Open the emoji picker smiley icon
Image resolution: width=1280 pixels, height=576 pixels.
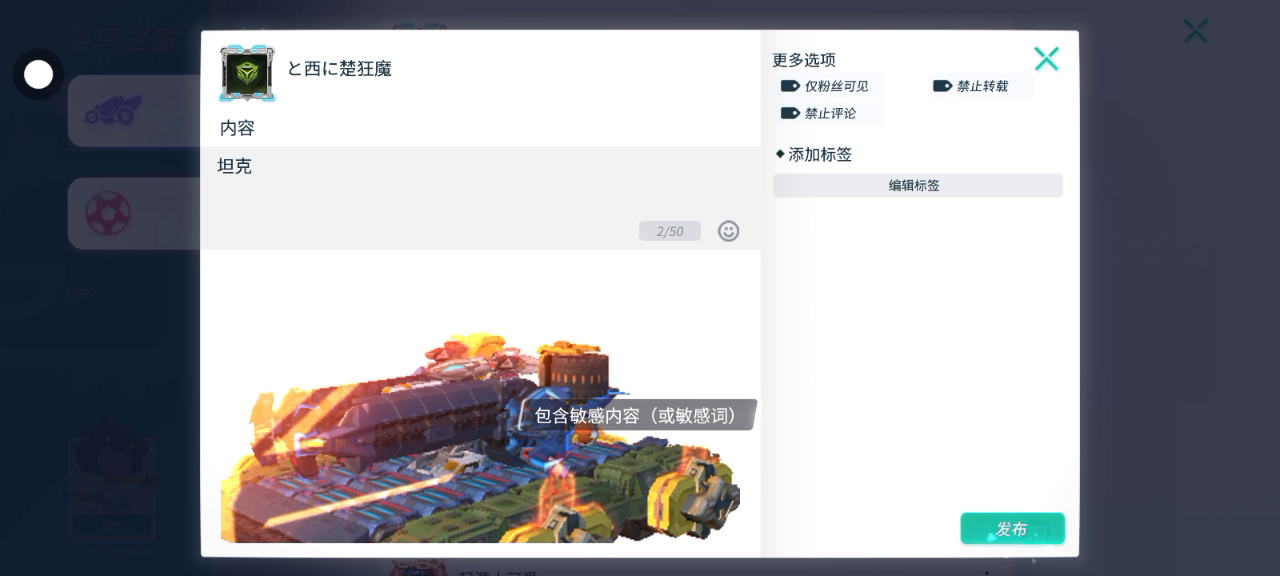(729, 231)
